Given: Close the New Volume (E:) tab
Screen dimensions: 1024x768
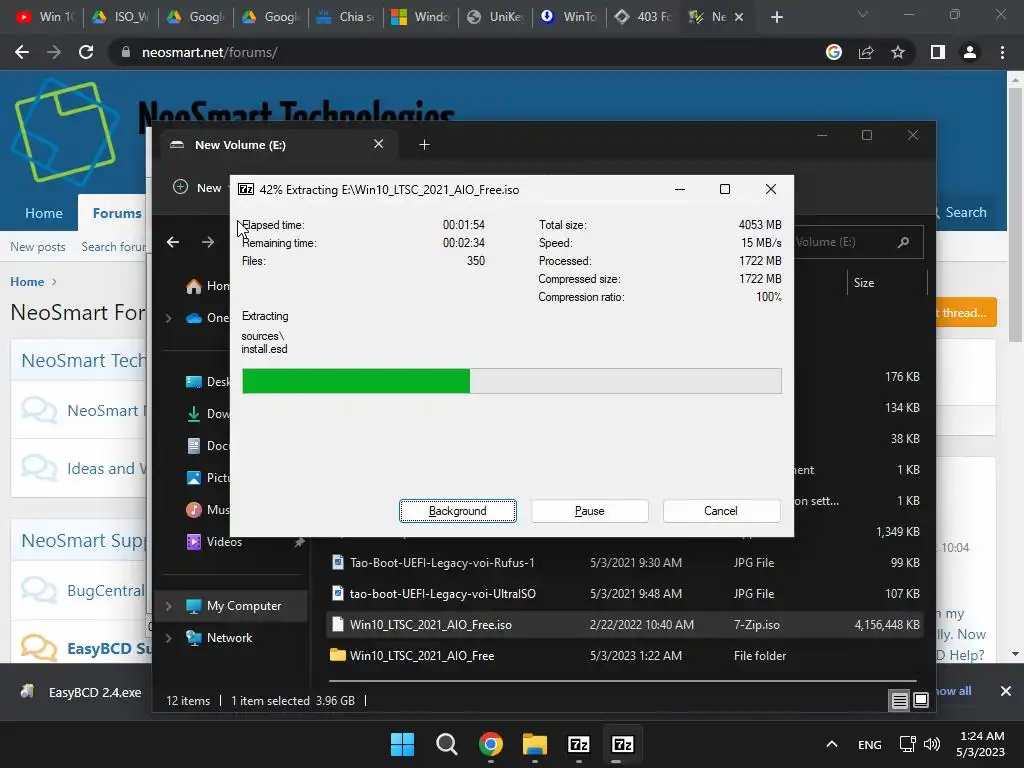Looking at the screenshot, I should click(x=378, y=144).
